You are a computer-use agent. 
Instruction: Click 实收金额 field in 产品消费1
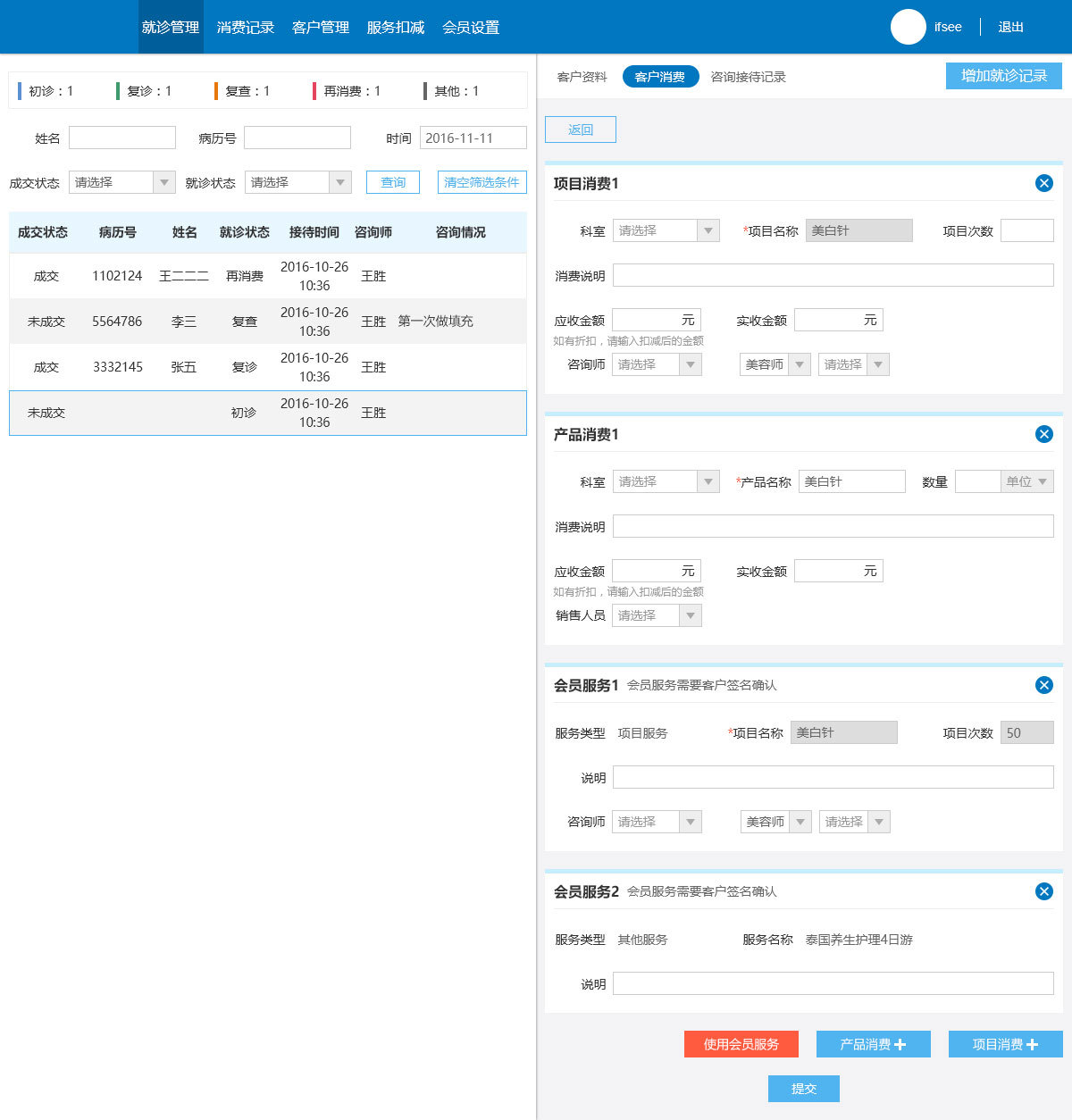coord(839,571)
